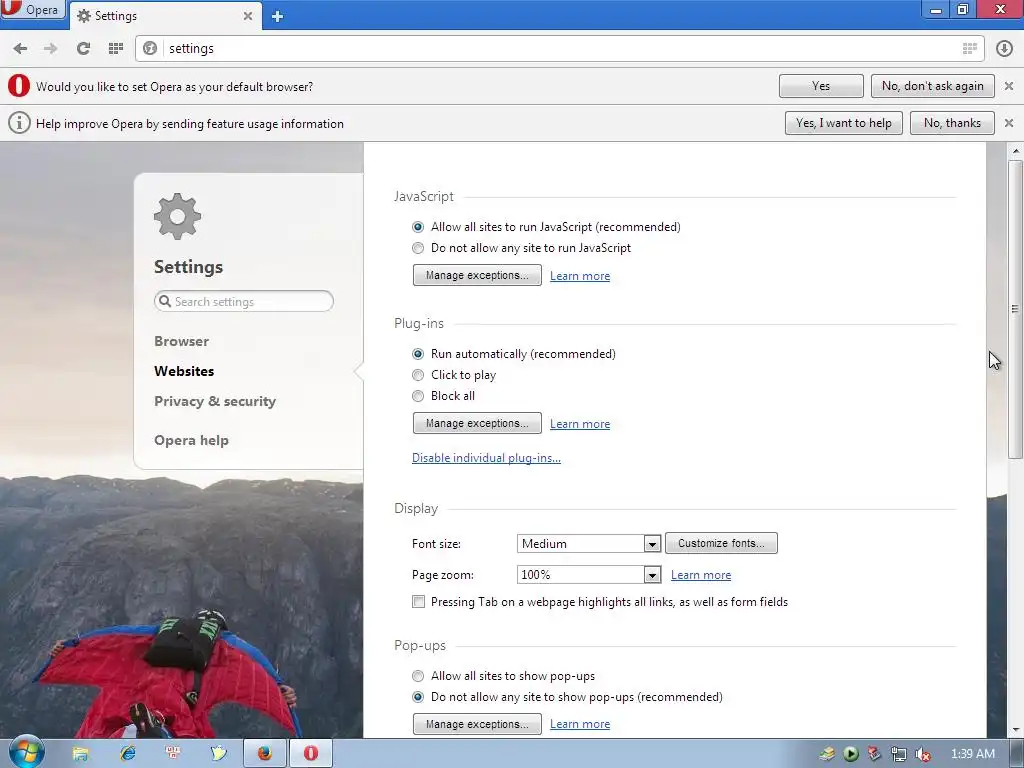The width and height of the screenshot is (1024, 768).
Task: Click the Opera taskbar button
Action: 311,754
